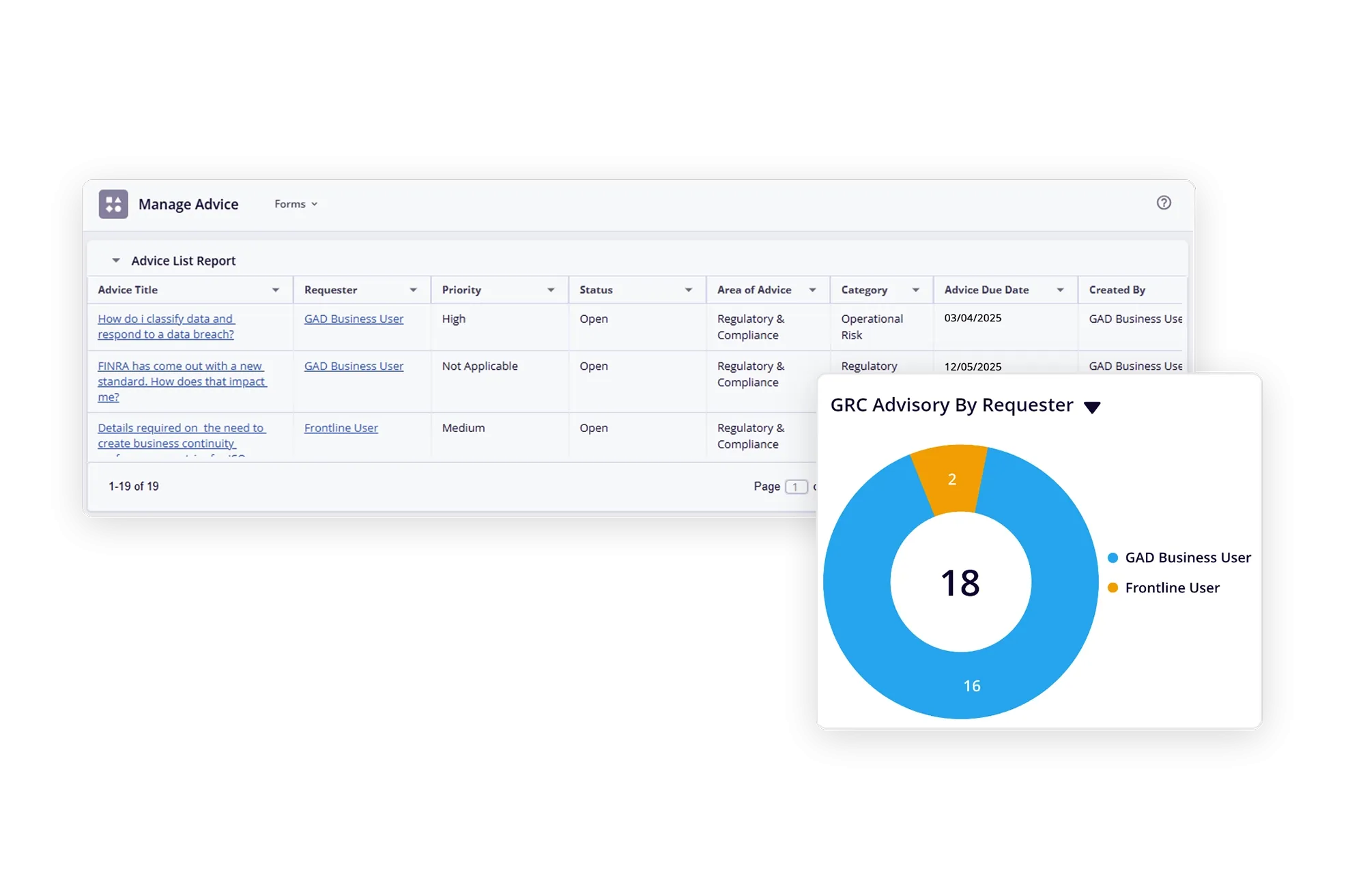Screen dimensions: 1348x896
Task: Toggle GAD Business User legend swatch
Action: (x=1113, y=558)
